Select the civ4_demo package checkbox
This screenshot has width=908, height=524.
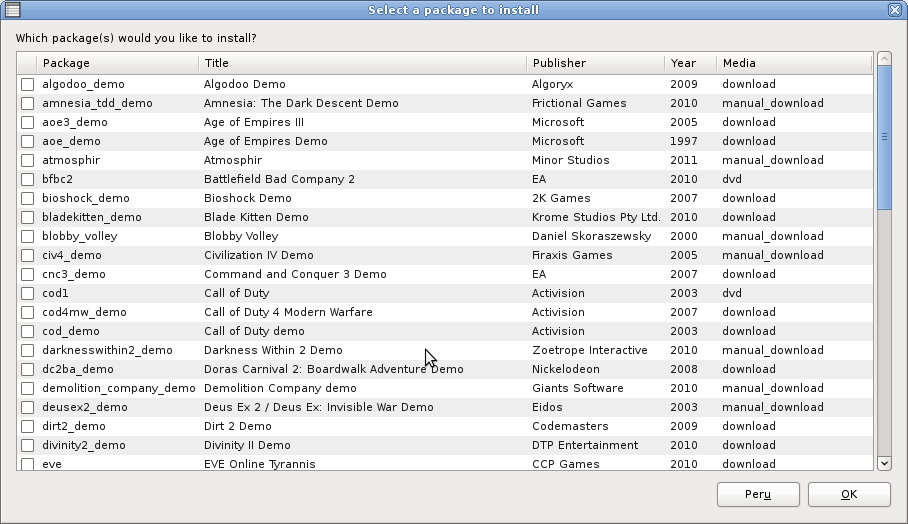point(28,256)
